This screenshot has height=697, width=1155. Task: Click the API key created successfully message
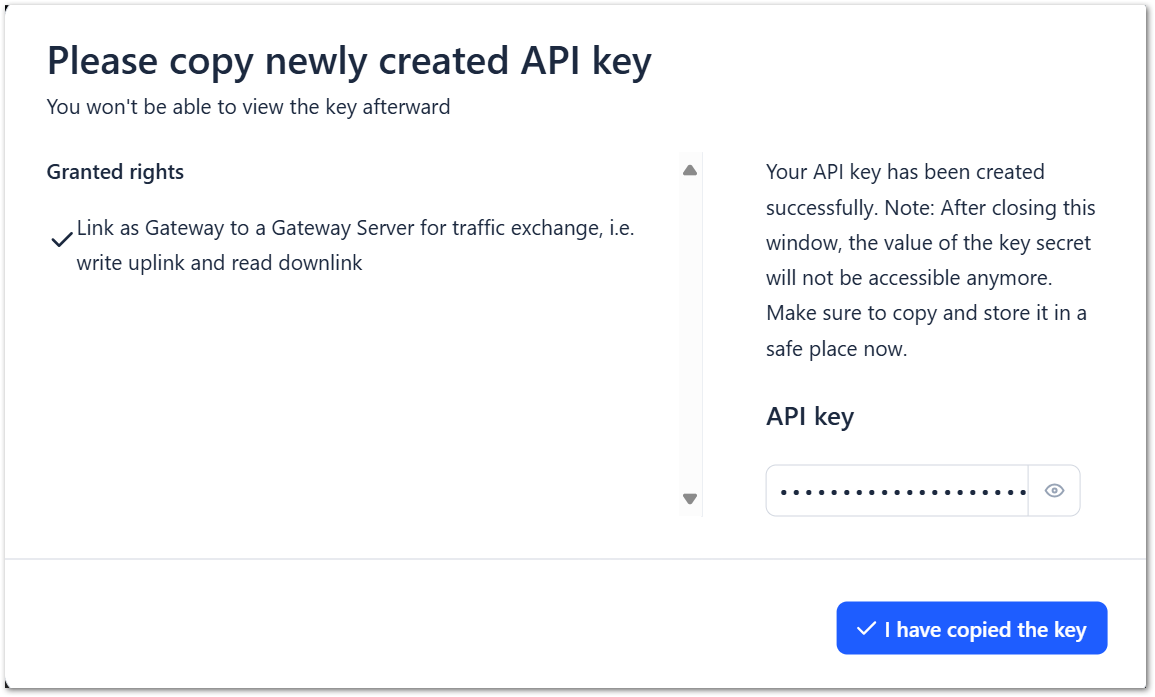pos(905,172)
